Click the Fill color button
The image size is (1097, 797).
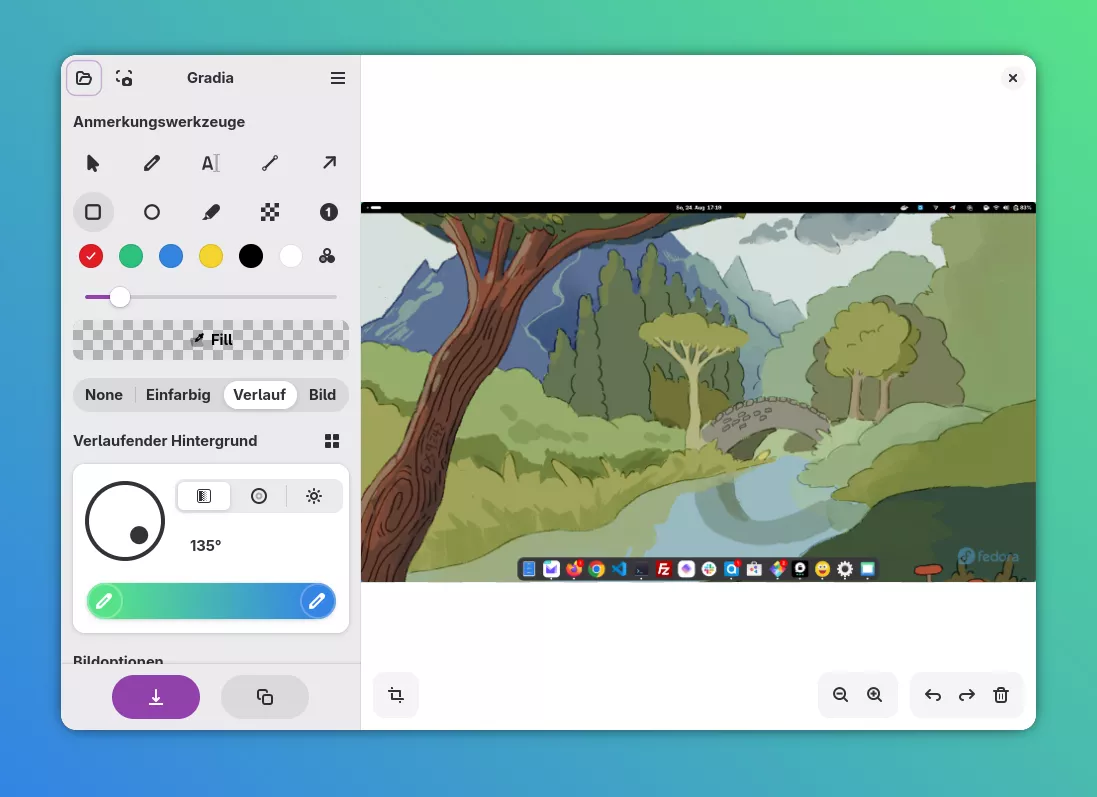tap(211, 340)
